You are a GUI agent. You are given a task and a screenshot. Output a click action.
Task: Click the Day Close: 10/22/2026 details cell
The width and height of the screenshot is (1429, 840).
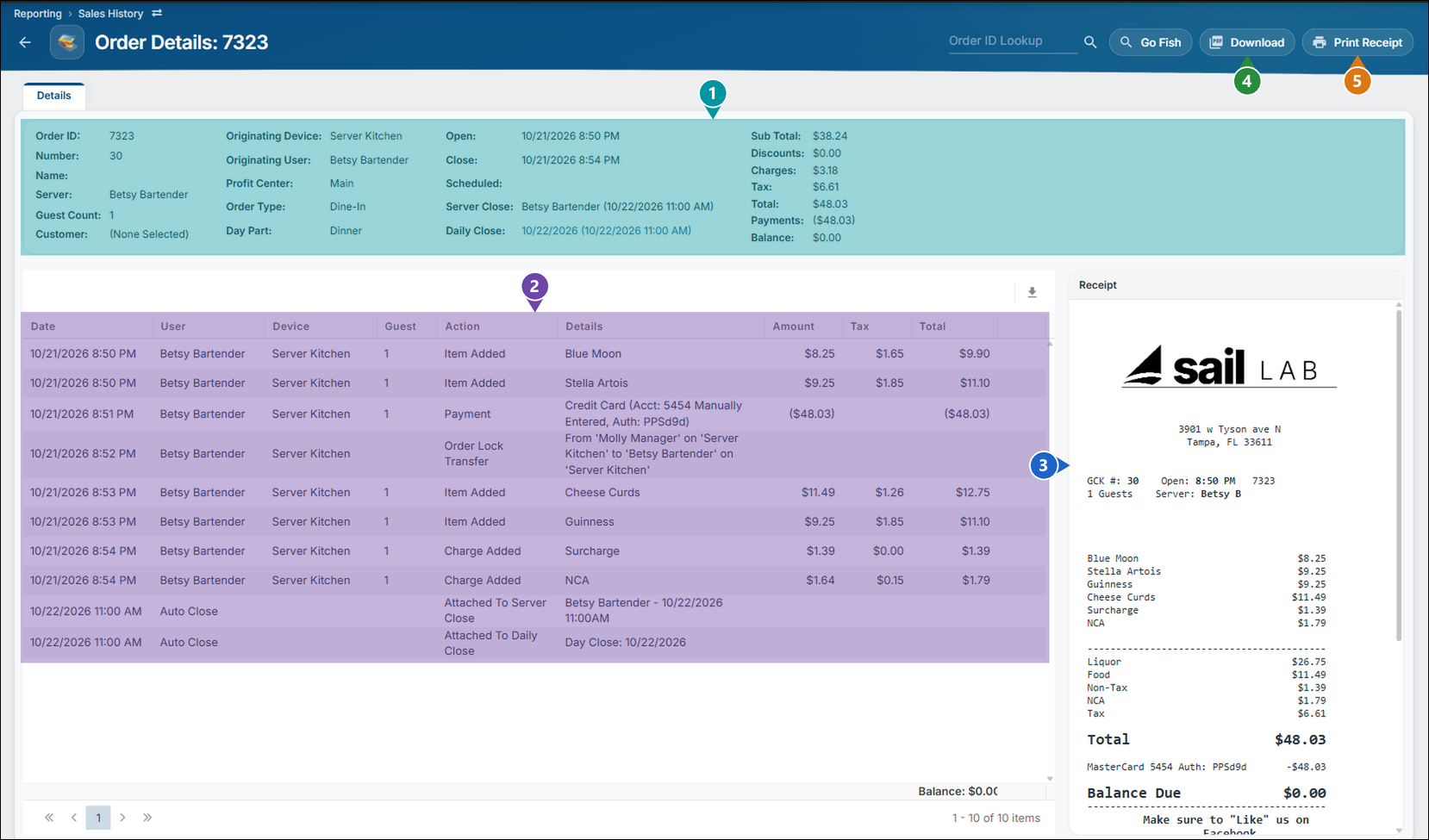[625, 643]
